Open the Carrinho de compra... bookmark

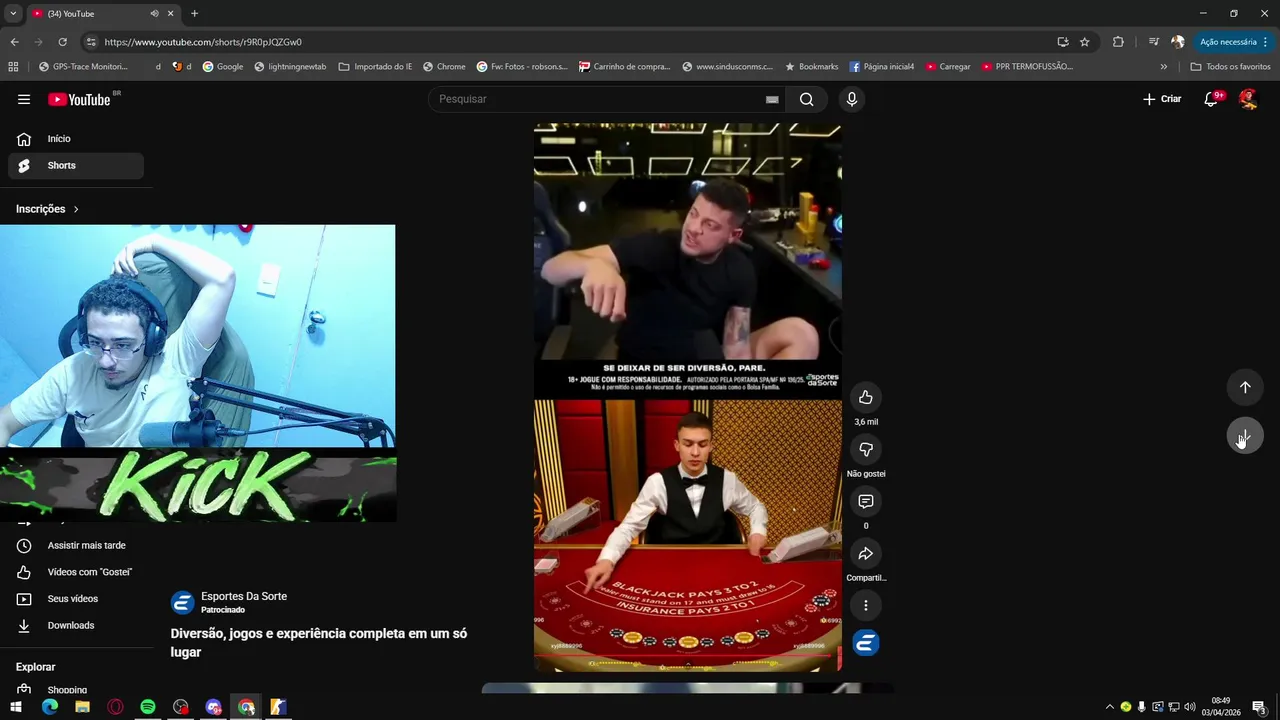[x=624, y=67]
